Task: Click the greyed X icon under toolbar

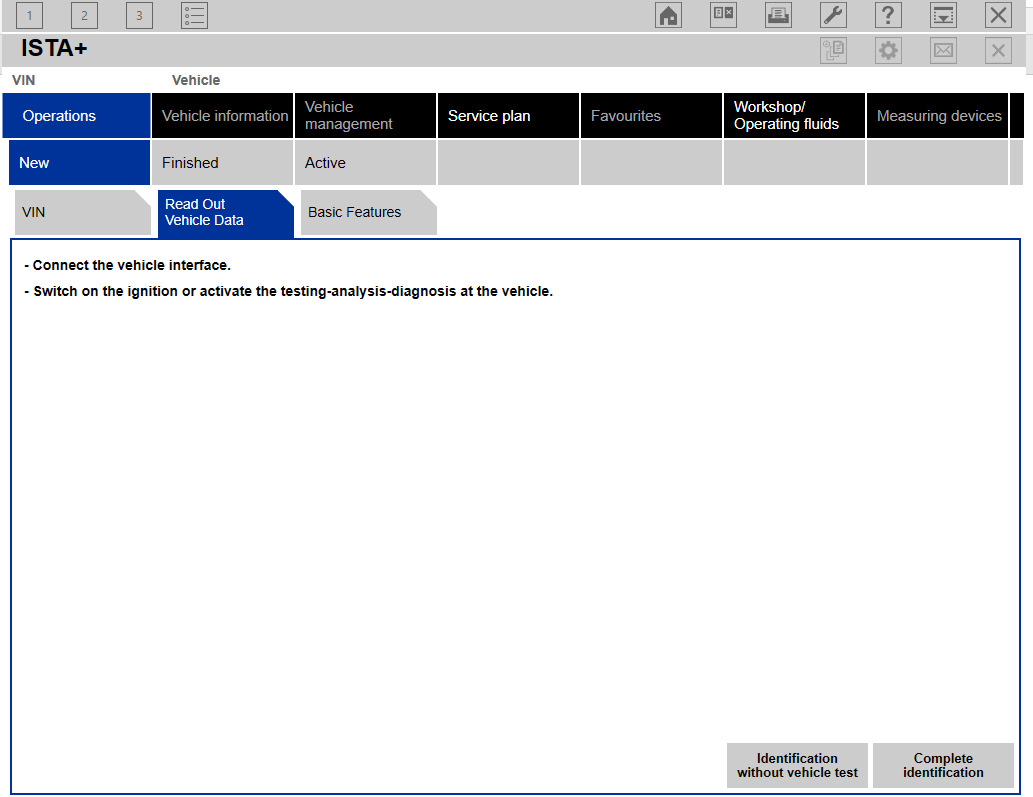Action: pyautogui.click(x=998, y=51)
